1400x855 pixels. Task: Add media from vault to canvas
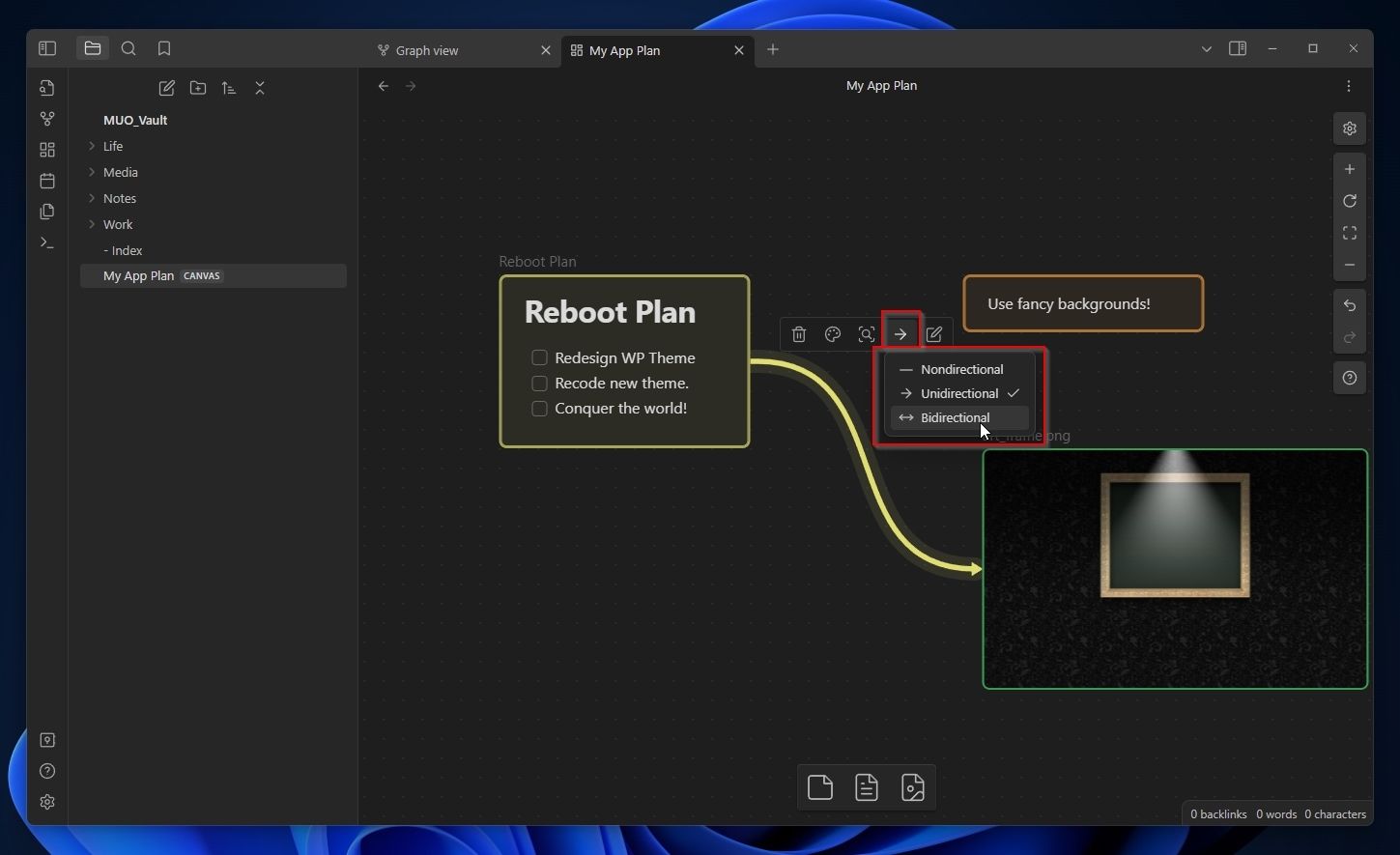[x=913, y=787]
